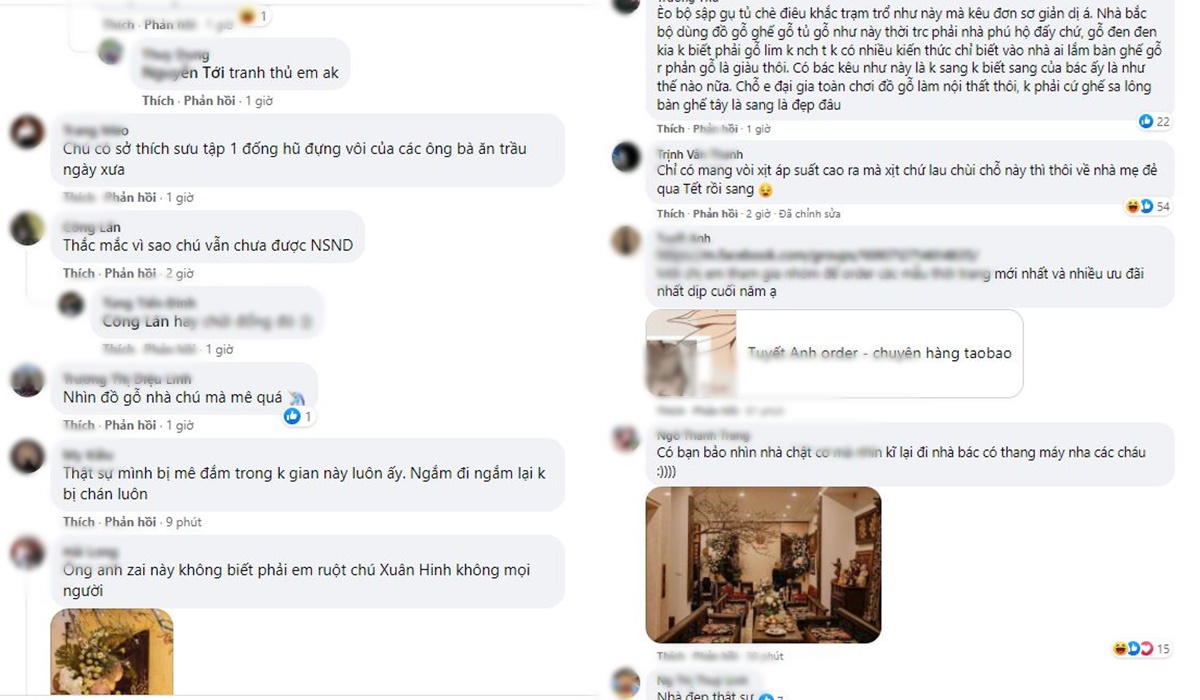Image resolution: width=1200 pixels, height=700 pixels.
Task: Open Tuyết Anh order taobao link preview
Action: pos(834,353)
